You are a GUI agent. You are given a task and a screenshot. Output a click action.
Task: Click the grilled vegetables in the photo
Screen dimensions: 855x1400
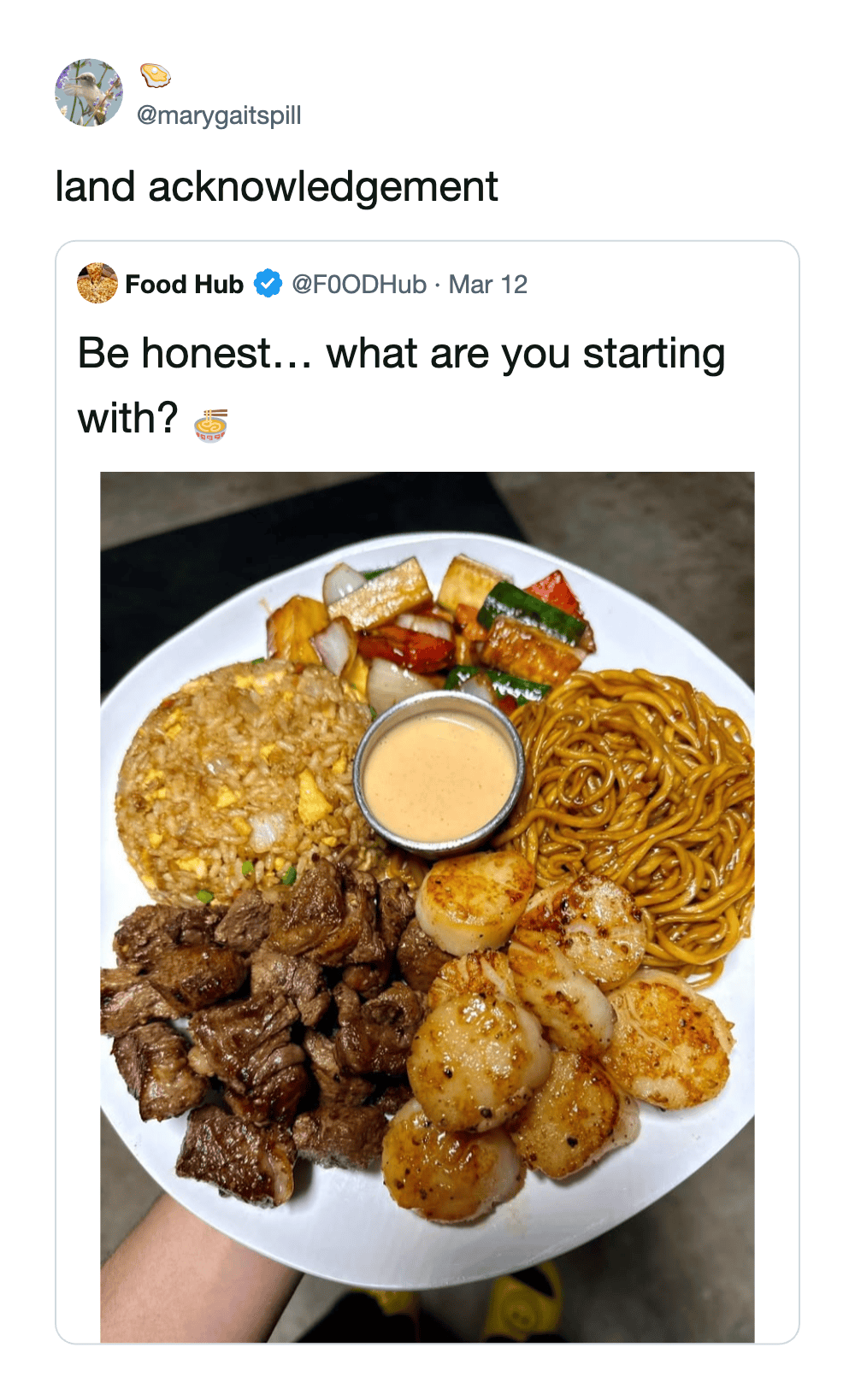point(445,624)
